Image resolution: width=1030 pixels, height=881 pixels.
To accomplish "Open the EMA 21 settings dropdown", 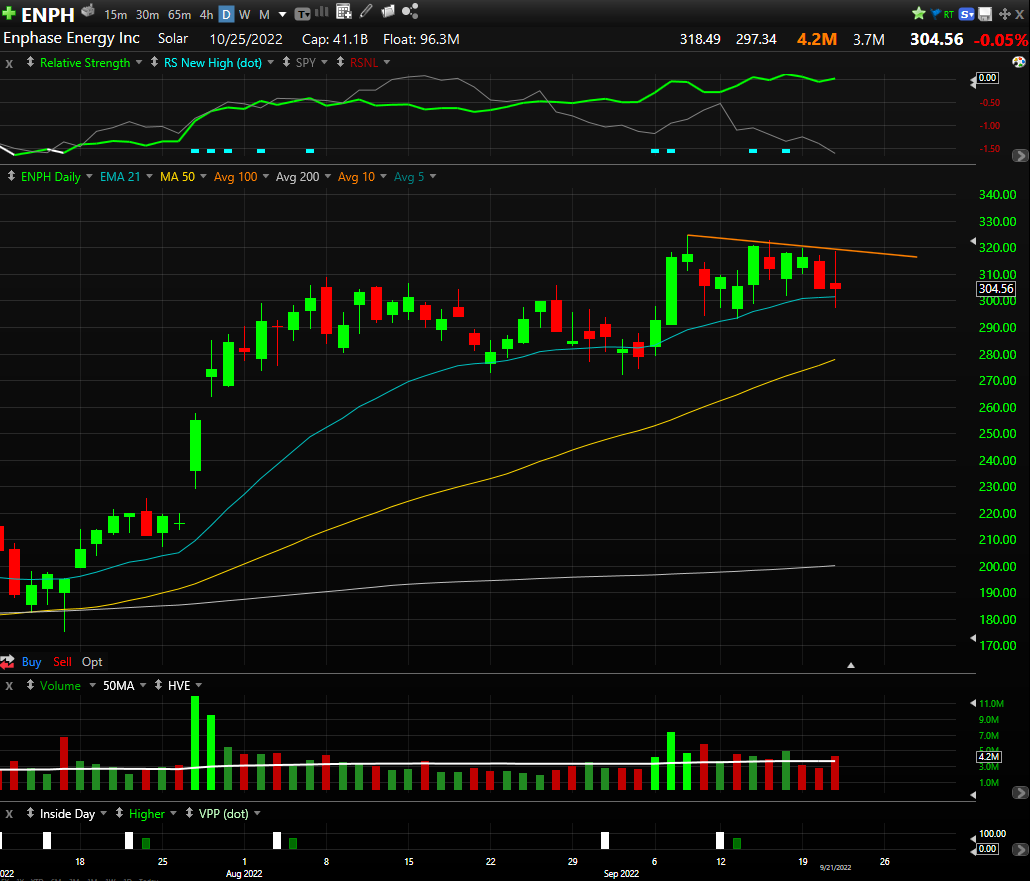I will tap(149, 177).
